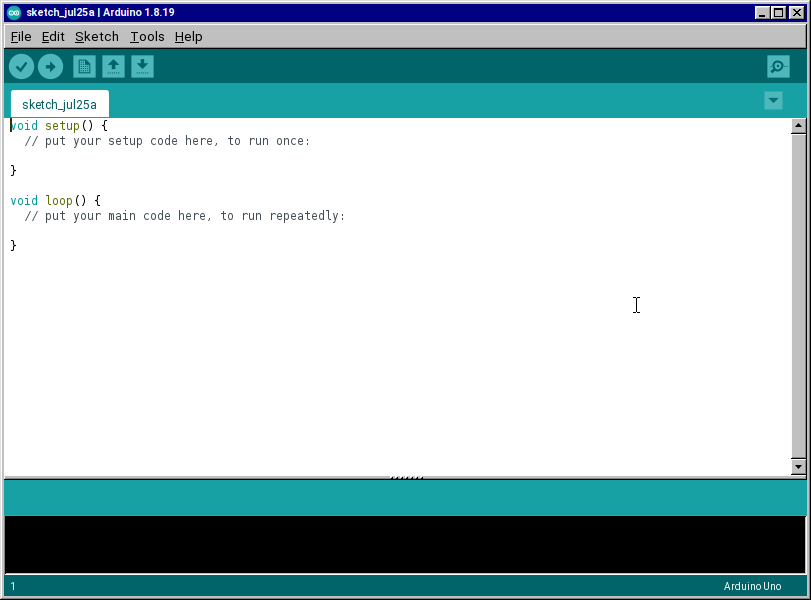Select the sketch_jul25a tab
Screen dimensions: 811x600
pyautogui.click(x=59, y=104)
